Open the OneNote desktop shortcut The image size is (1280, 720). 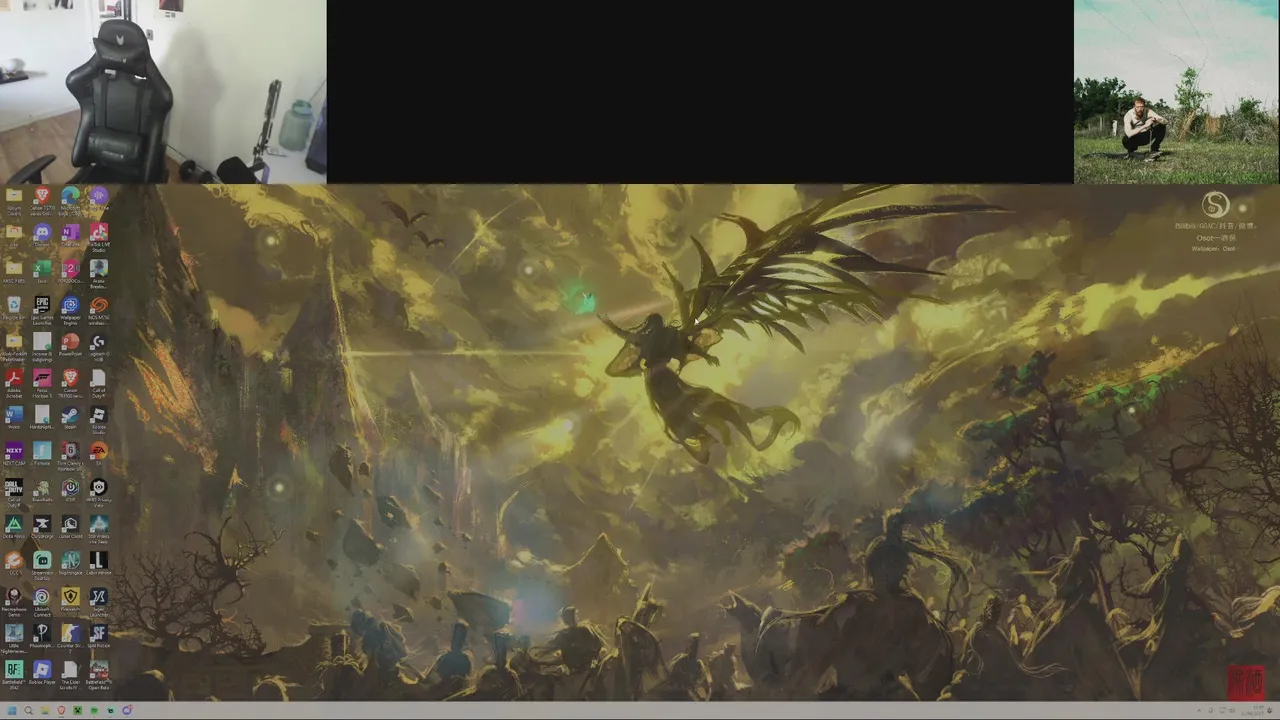coord(70,236)
